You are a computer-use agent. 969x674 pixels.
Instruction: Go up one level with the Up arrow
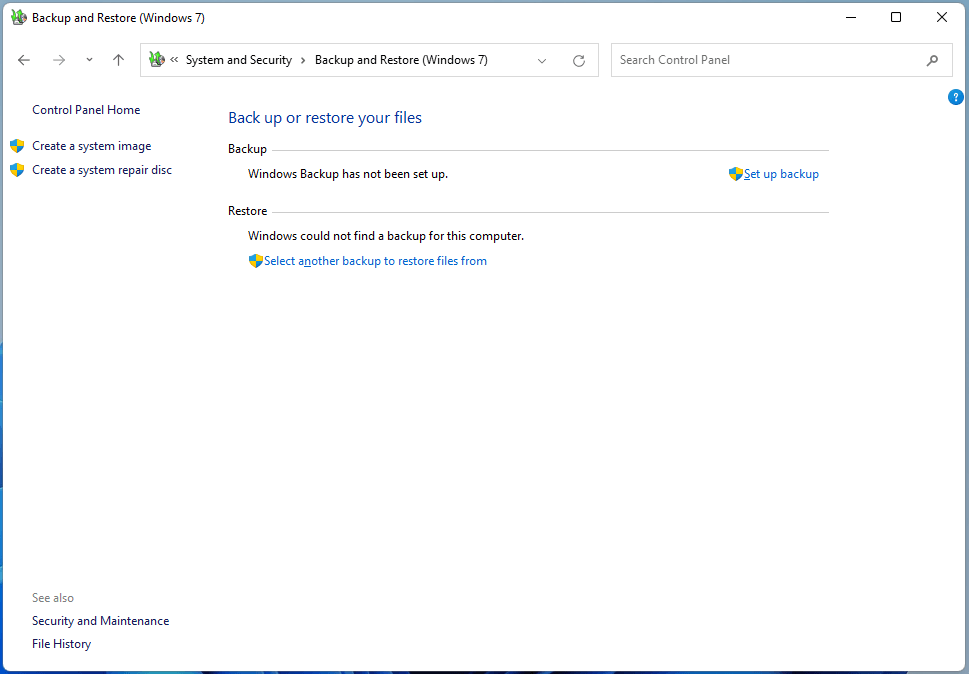tap(118, 60)
